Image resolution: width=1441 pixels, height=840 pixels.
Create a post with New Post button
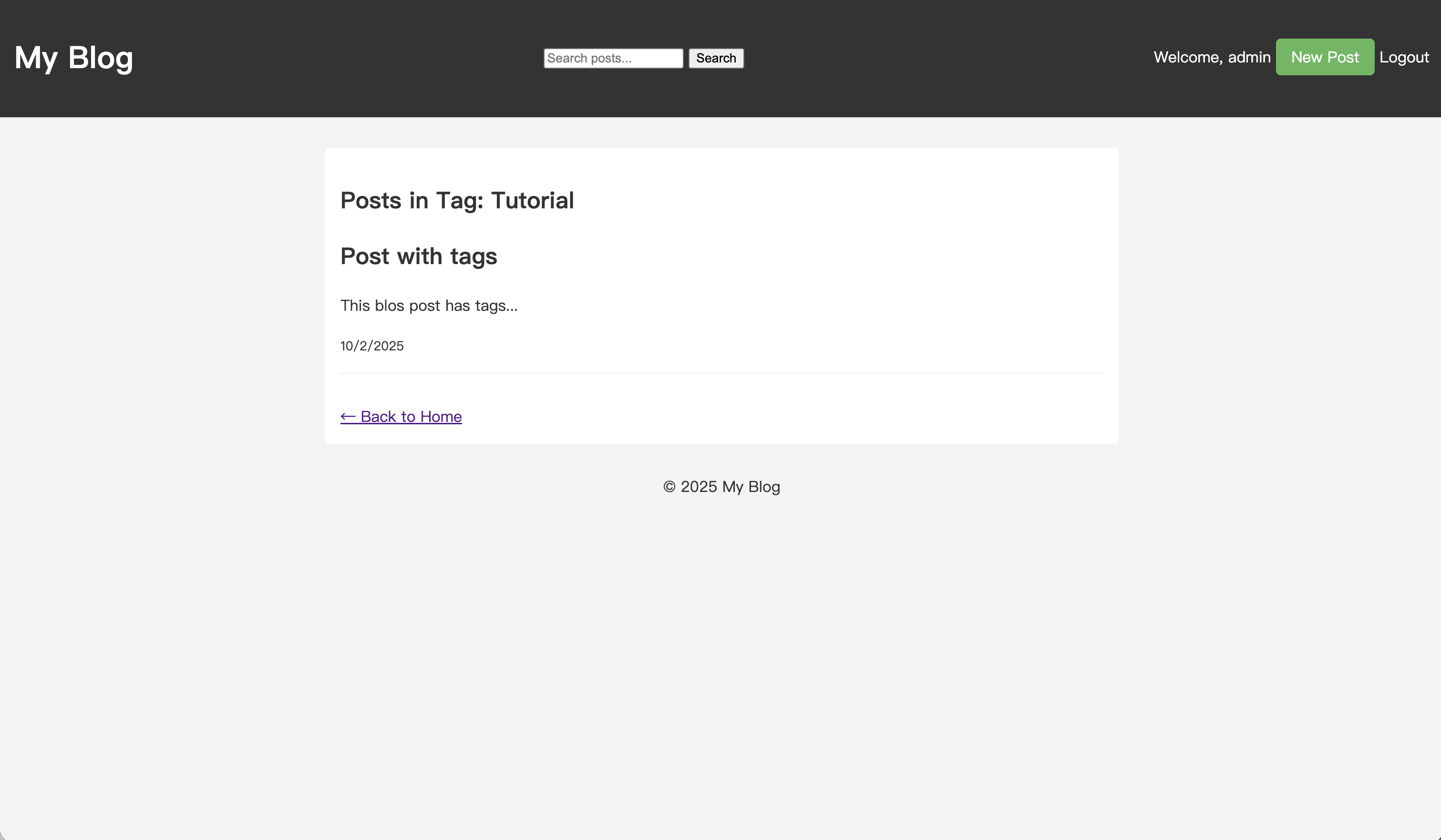(x=1324, y=57)
